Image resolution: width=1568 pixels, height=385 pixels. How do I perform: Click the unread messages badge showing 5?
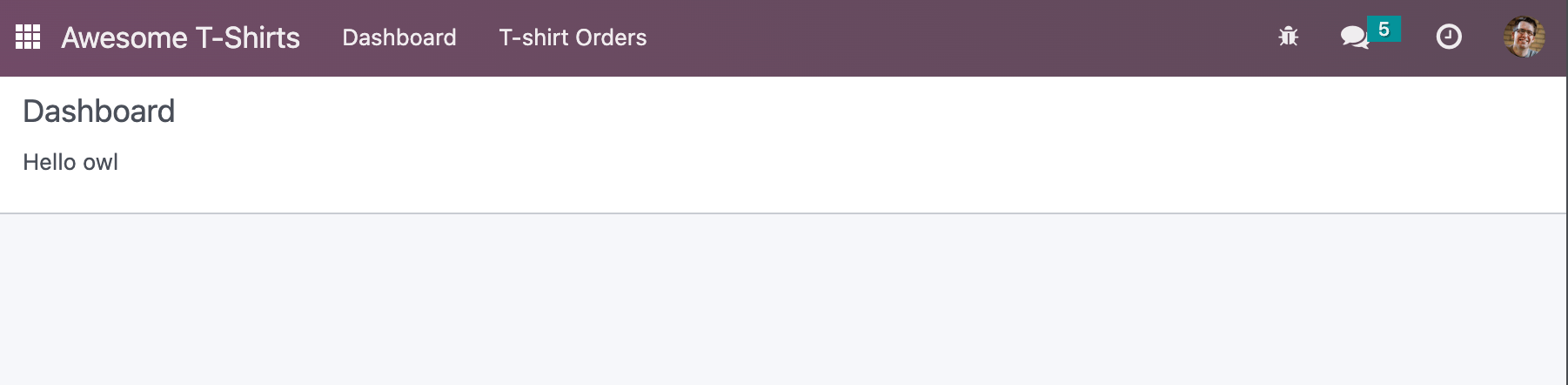click(x=1384, y=30)
